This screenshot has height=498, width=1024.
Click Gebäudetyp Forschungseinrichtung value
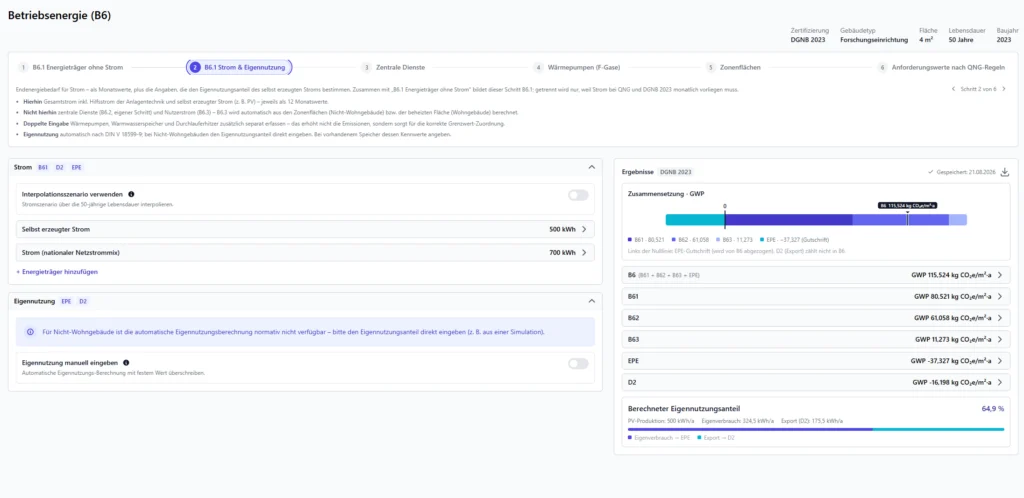point(874,40)
